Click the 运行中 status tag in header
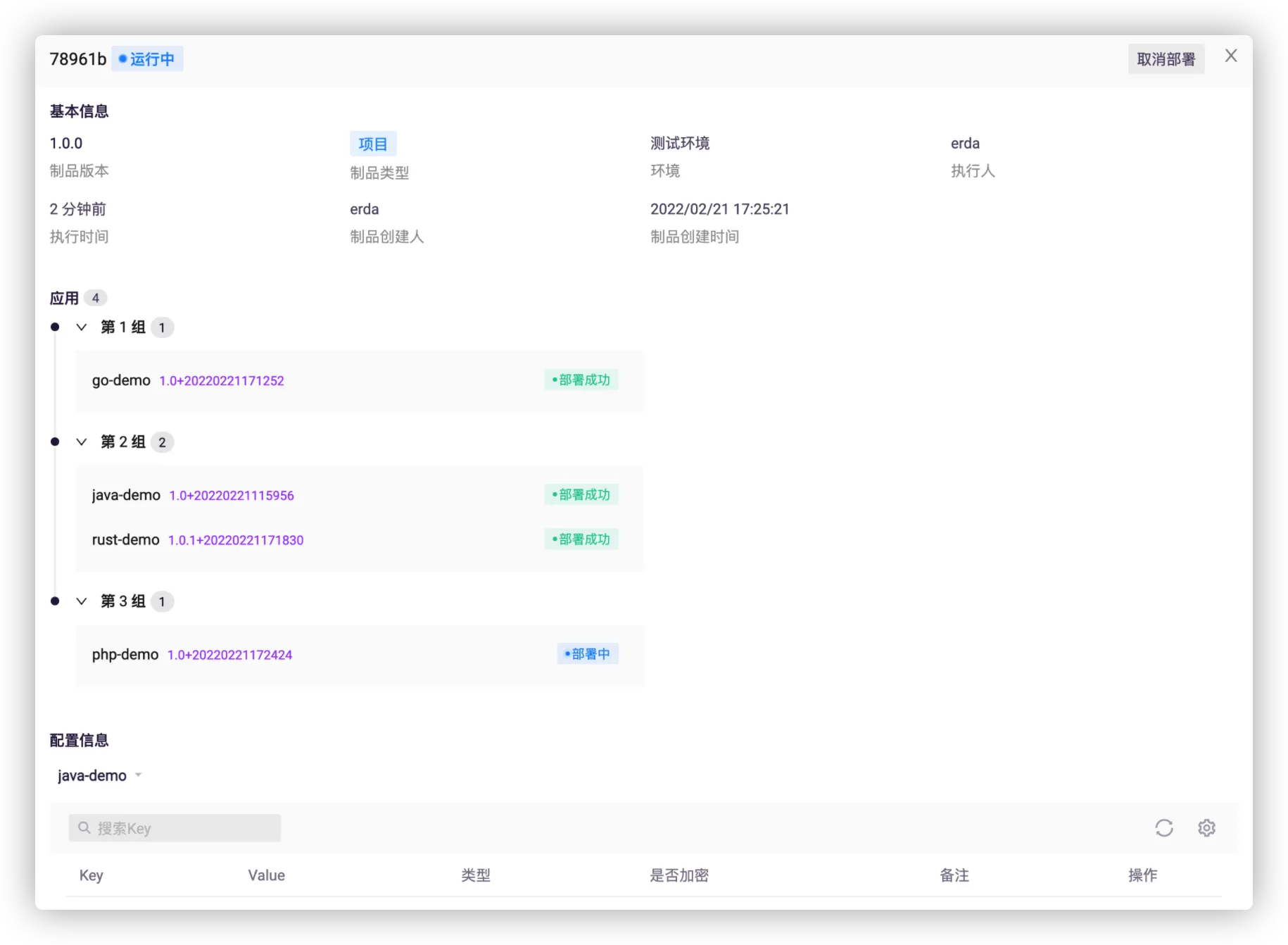This screenshot has height=945, width=1288. click(x=147, y=59)
